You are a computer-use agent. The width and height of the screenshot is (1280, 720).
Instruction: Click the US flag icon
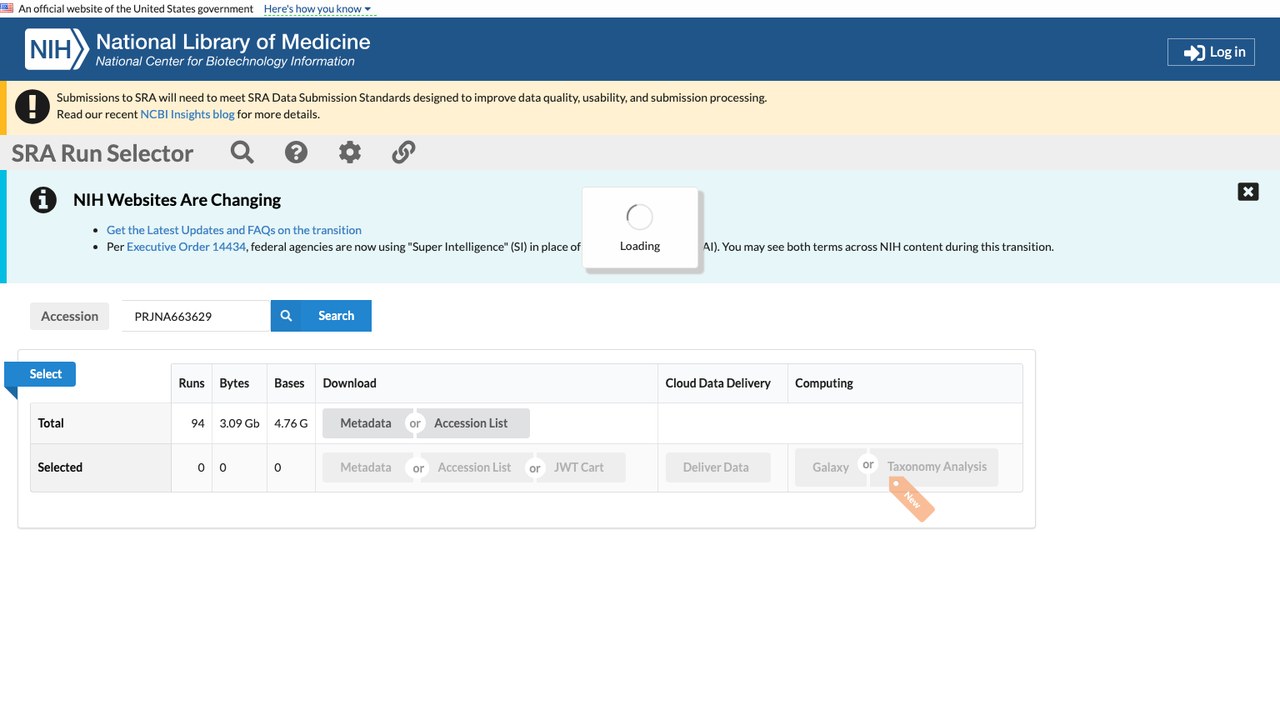click(x=7, y=8)
